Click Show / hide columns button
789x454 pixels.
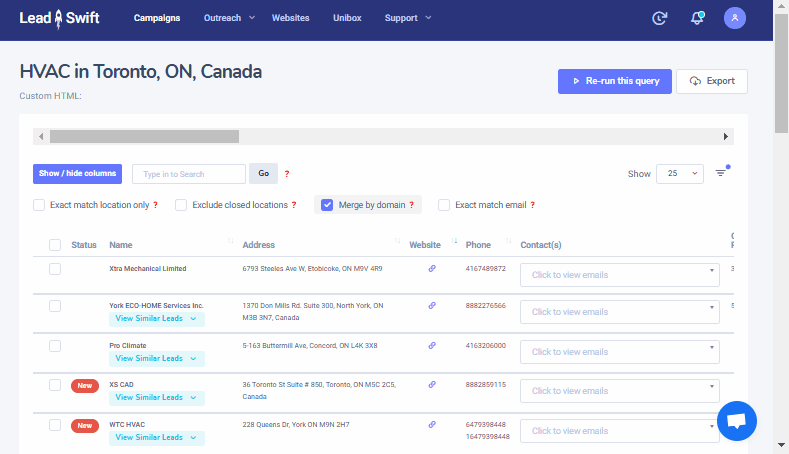point(77,174)
